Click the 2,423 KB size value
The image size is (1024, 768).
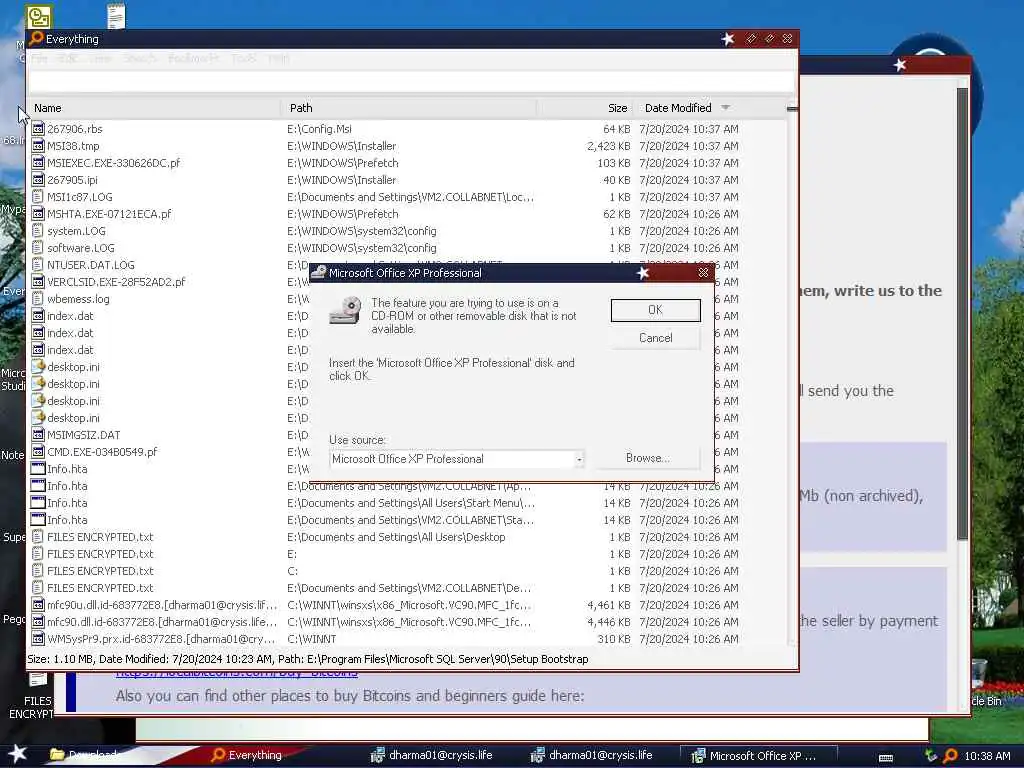coord(609,146)
